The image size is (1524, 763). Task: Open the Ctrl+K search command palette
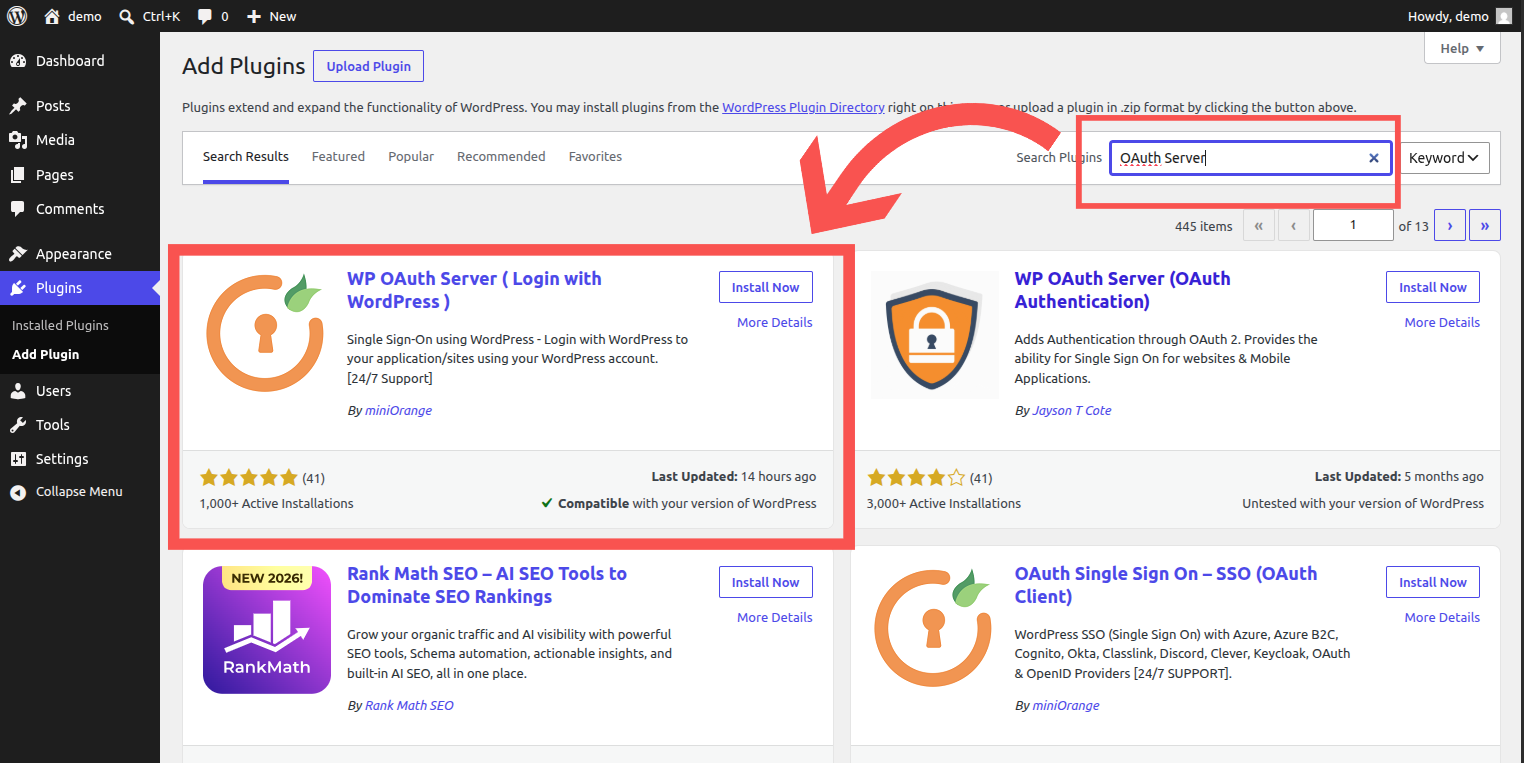149,16
